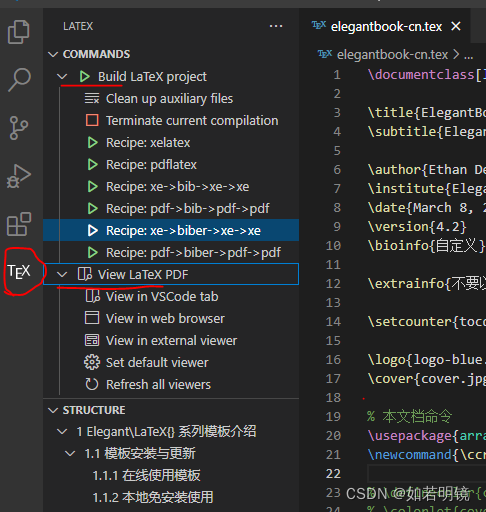Select the elegantbook-cn.tex editor tab
Image resolution: width=486 pixels, height=512 pixels.
[386, 26]
